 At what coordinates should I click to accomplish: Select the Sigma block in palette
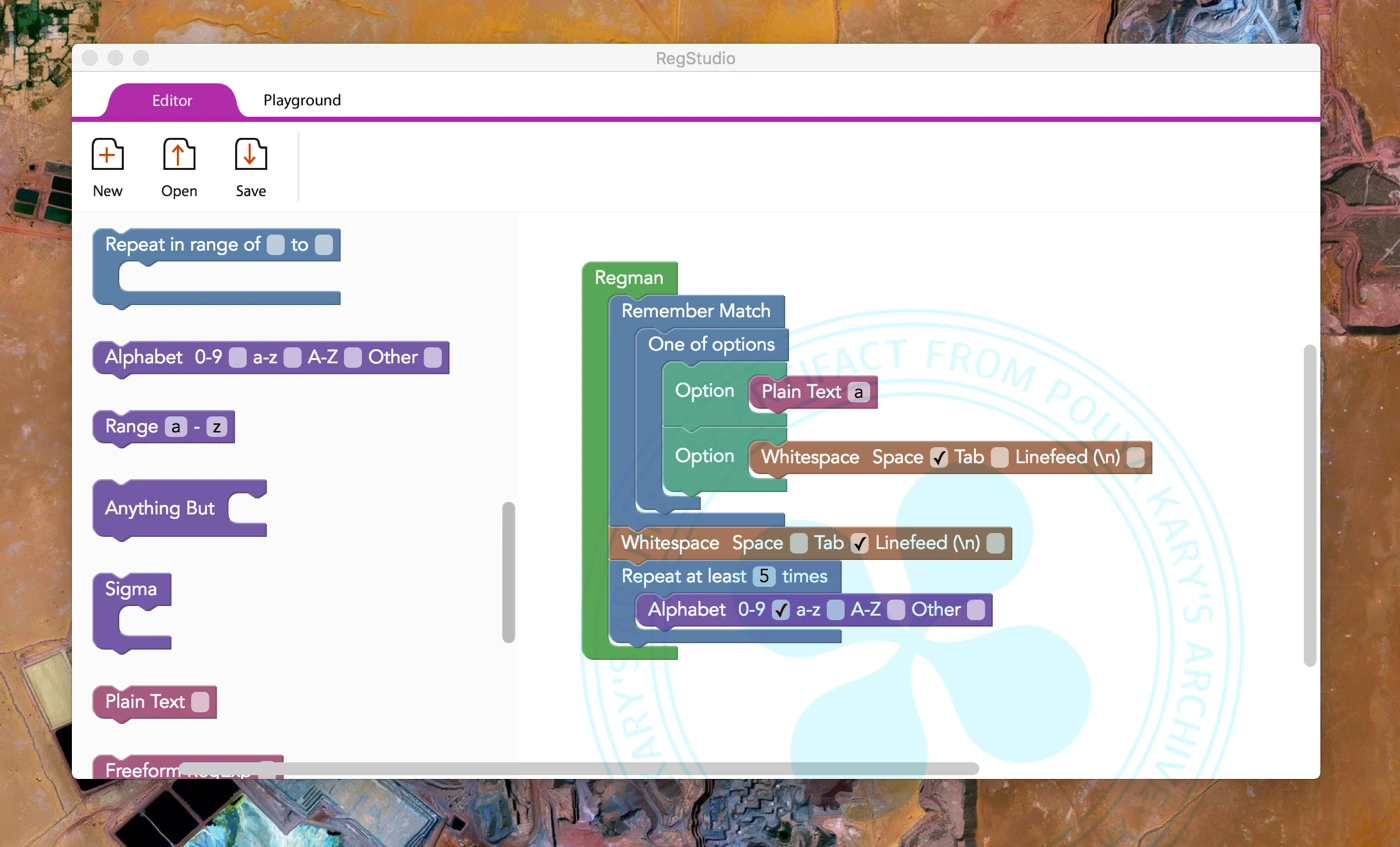coord(131,589)
